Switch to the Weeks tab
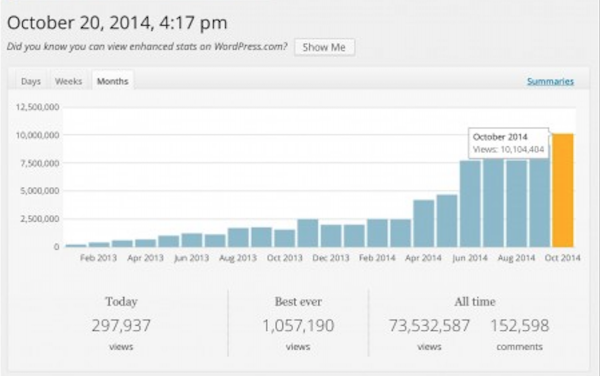600x376 pixels. (x=68, y=81)
